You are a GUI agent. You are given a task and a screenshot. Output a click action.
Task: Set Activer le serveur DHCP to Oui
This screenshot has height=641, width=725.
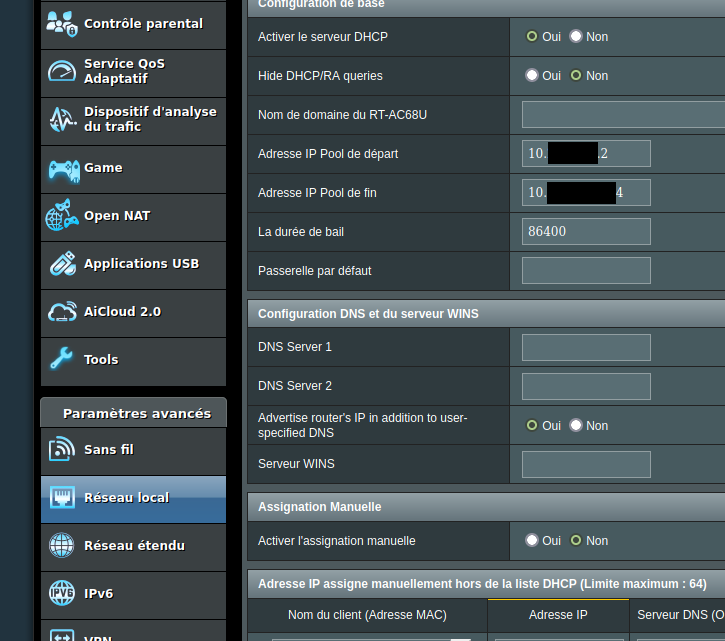pos(532,36)
